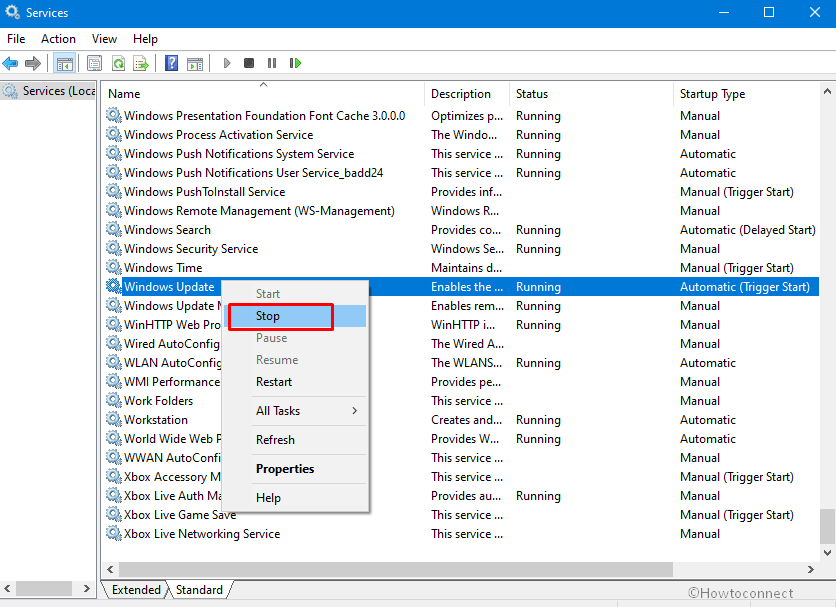Click 'Automatic (Trigger Start)' in Windows Update row

(x=745, y=287)
